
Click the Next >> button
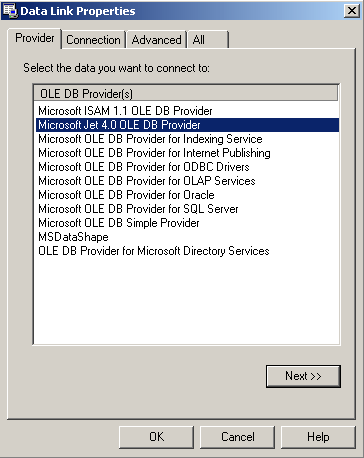pyautogui.click(x=303, y=376)
